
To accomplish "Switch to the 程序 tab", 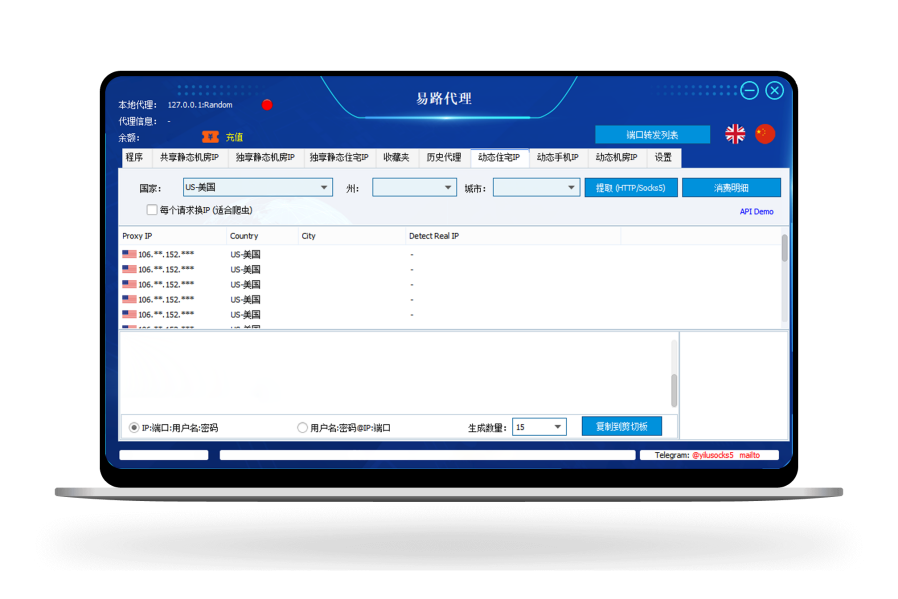I will click(135, 157).
